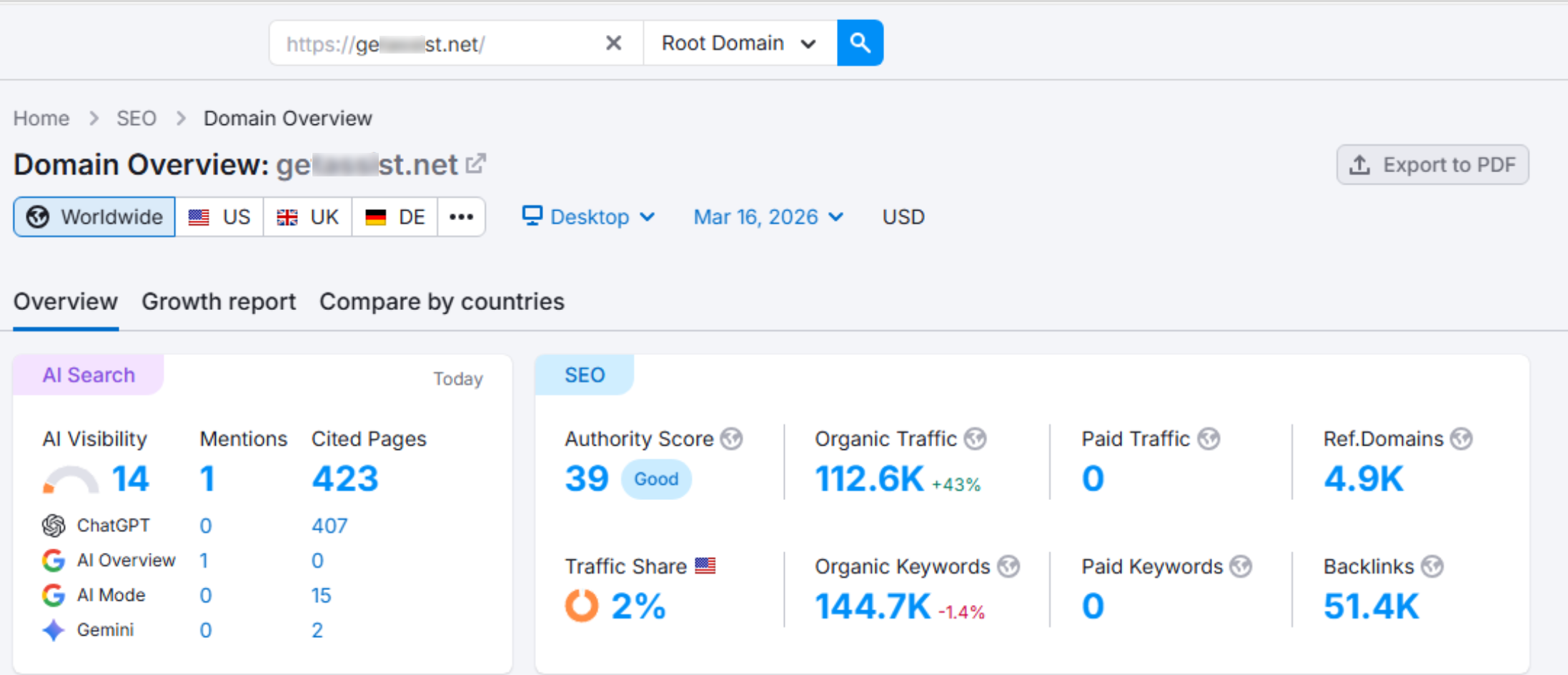Click Export to PDF

[1431, 164]
